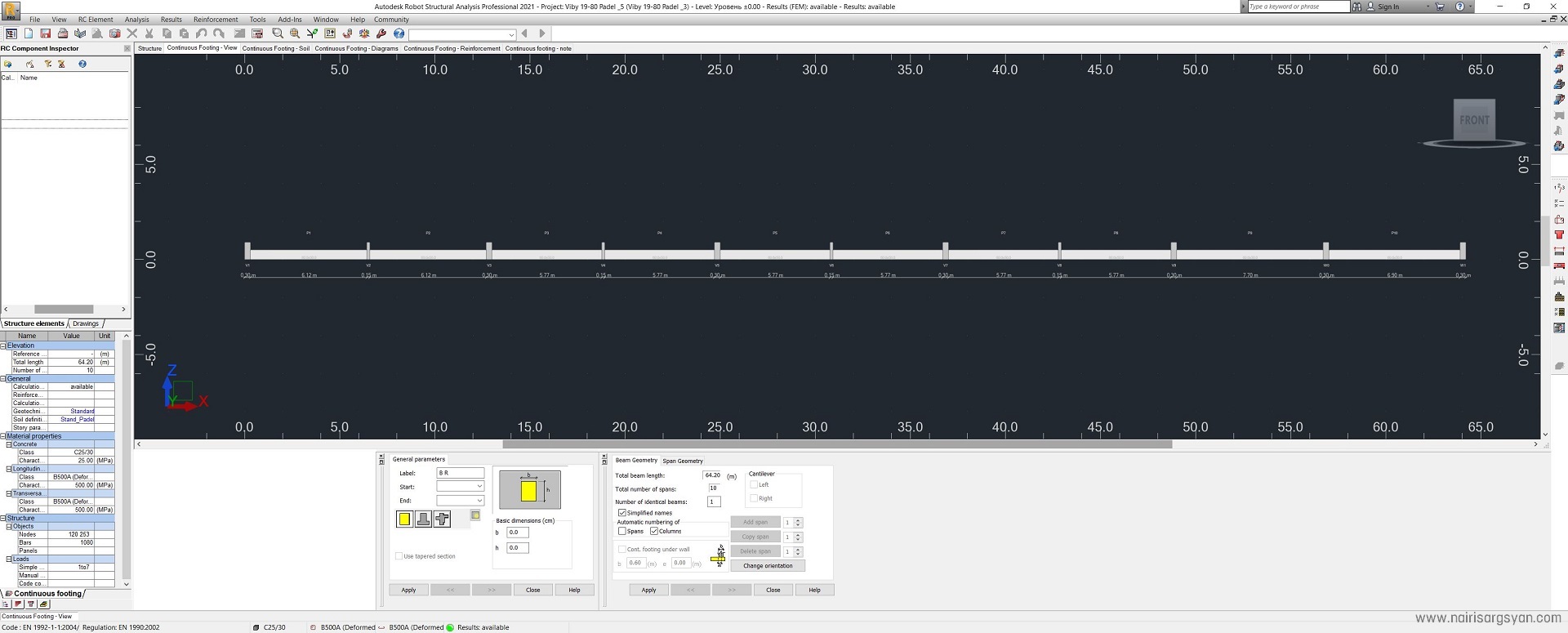The height and width of the screenshot is (633, 1568).
Task: Open the Reinforcement menu
Action: tap(216, 20)
